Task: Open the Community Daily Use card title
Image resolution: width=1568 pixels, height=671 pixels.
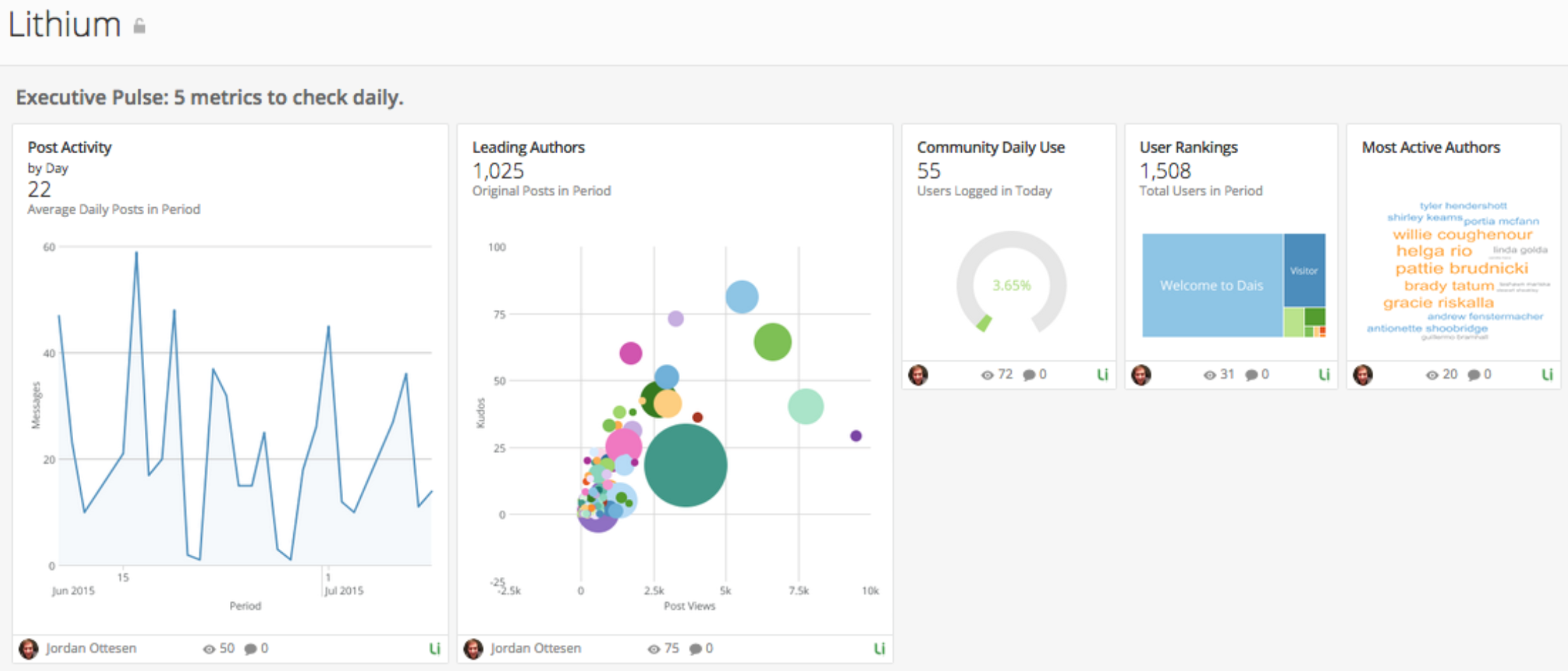Action: (x=991, y=148)
